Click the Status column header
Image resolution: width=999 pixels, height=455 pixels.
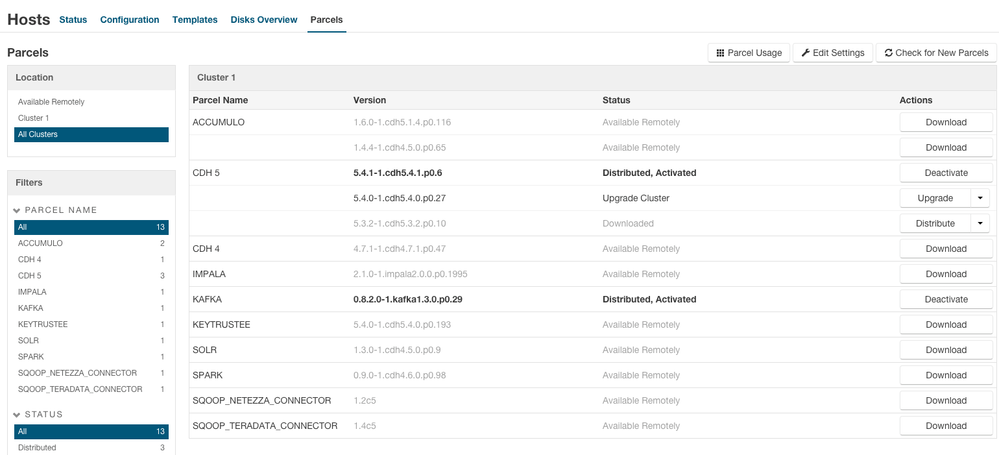[x=616, y=100]
